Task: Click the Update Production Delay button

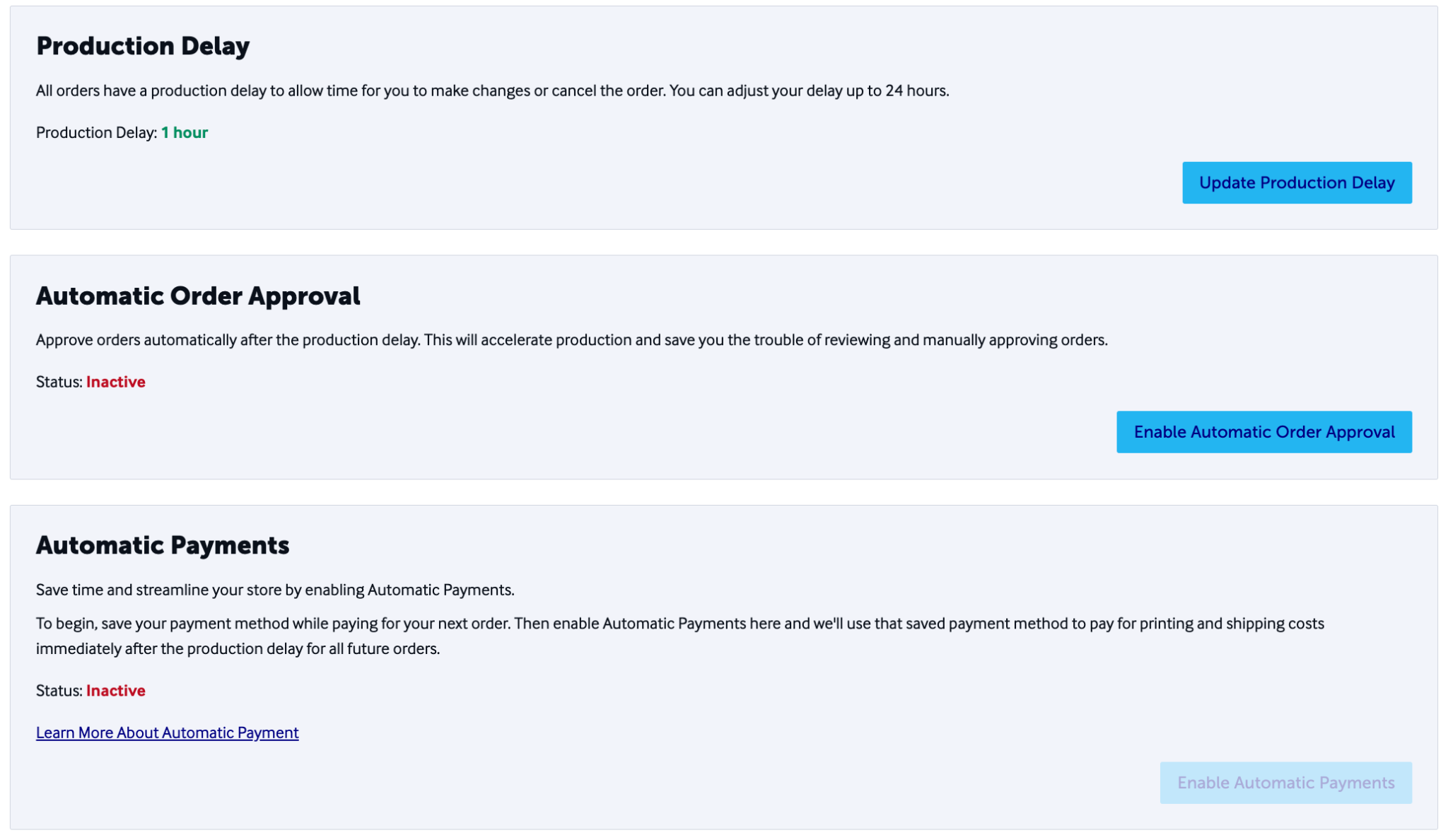Action: coord(1297,182)
